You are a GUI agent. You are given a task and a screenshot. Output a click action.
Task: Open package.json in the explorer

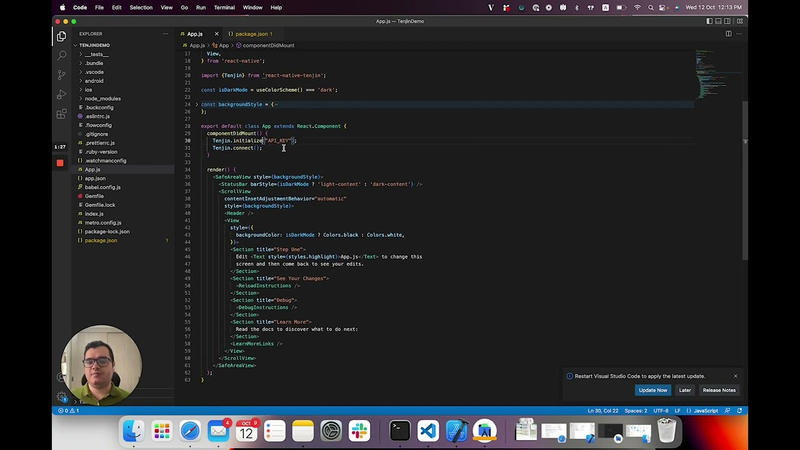click(x=101, y=240)
